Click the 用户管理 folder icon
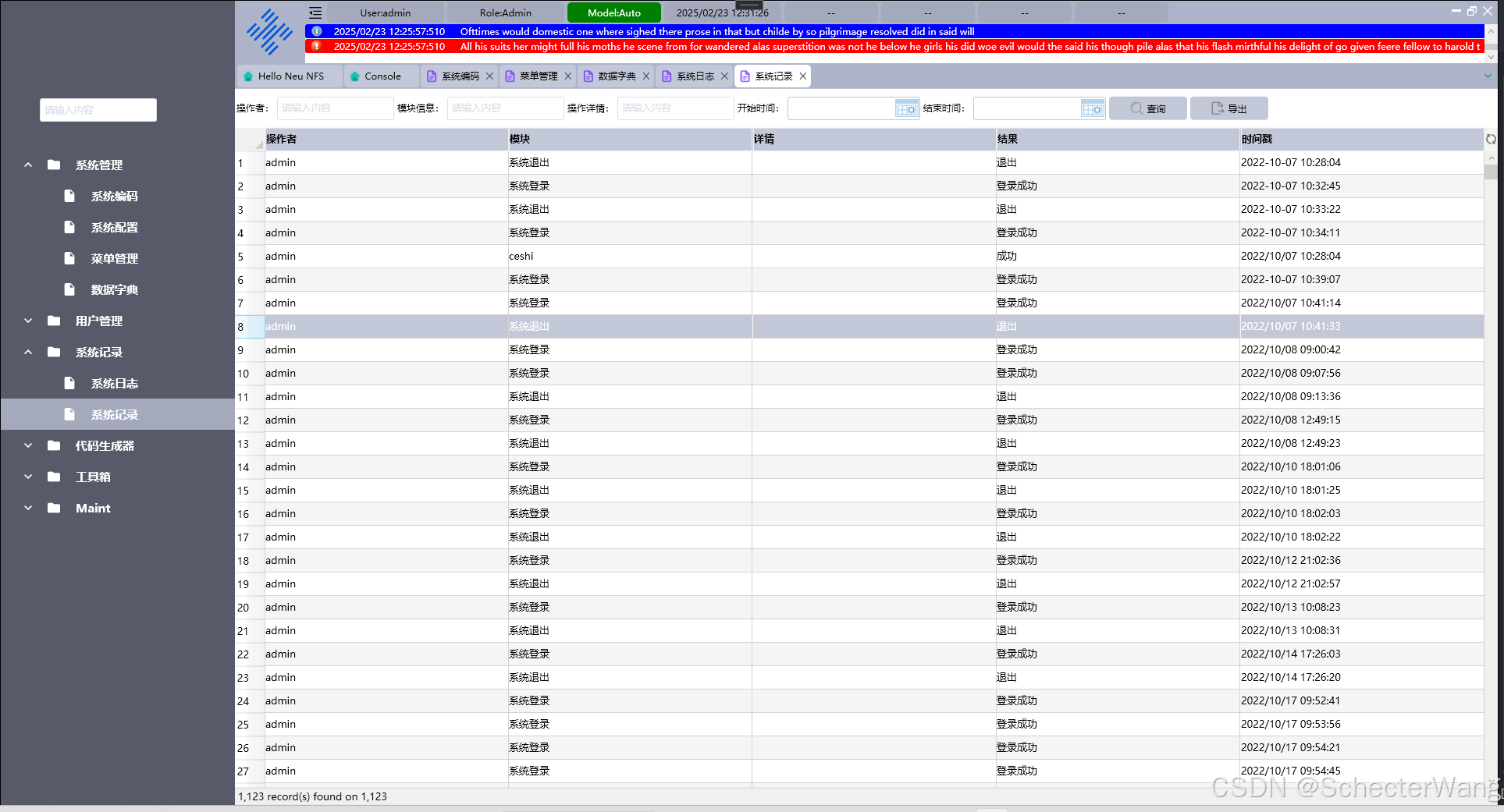 (x=54, y=321)
